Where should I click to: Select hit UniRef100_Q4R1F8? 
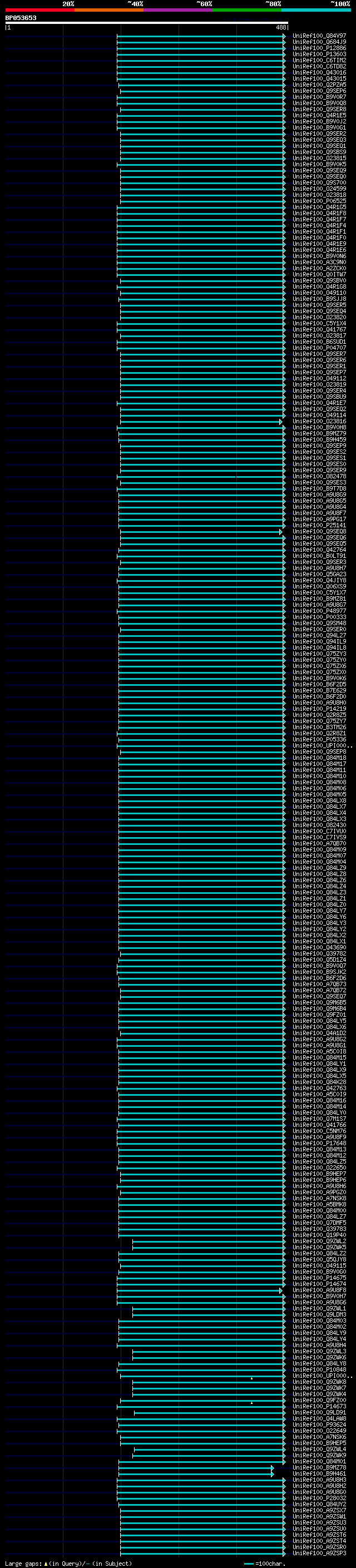point(319,213)
